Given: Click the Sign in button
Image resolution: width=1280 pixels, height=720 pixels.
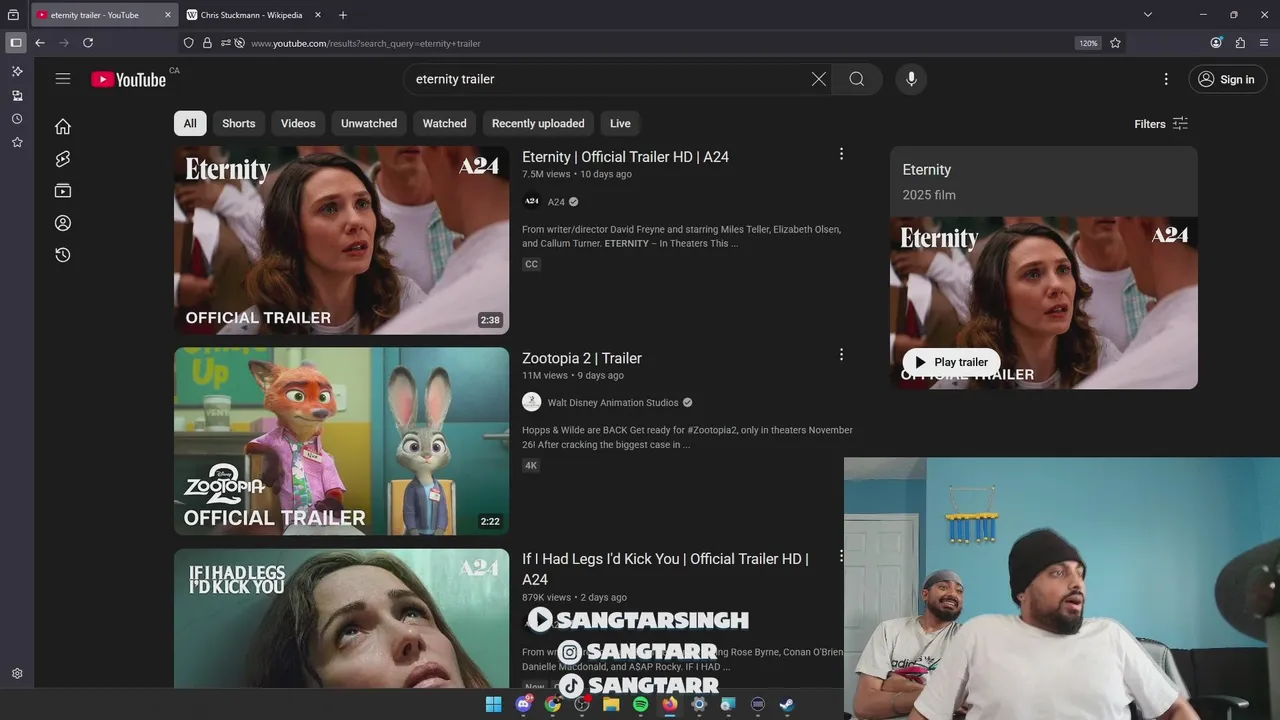Looking at the screenshot, I should [x=1228, y=79].
